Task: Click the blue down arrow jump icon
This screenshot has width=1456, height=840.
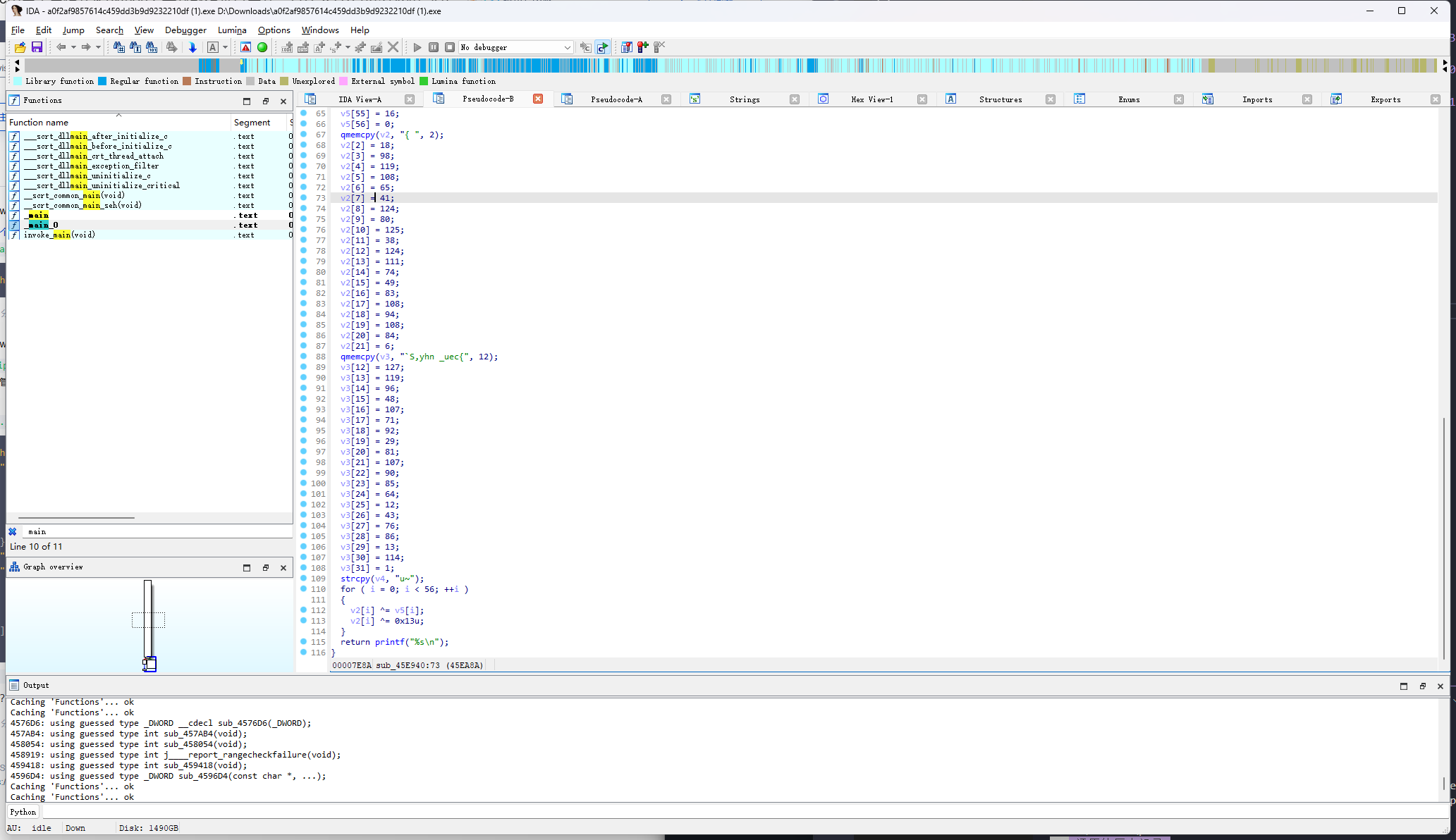Action: click(192, 47)
